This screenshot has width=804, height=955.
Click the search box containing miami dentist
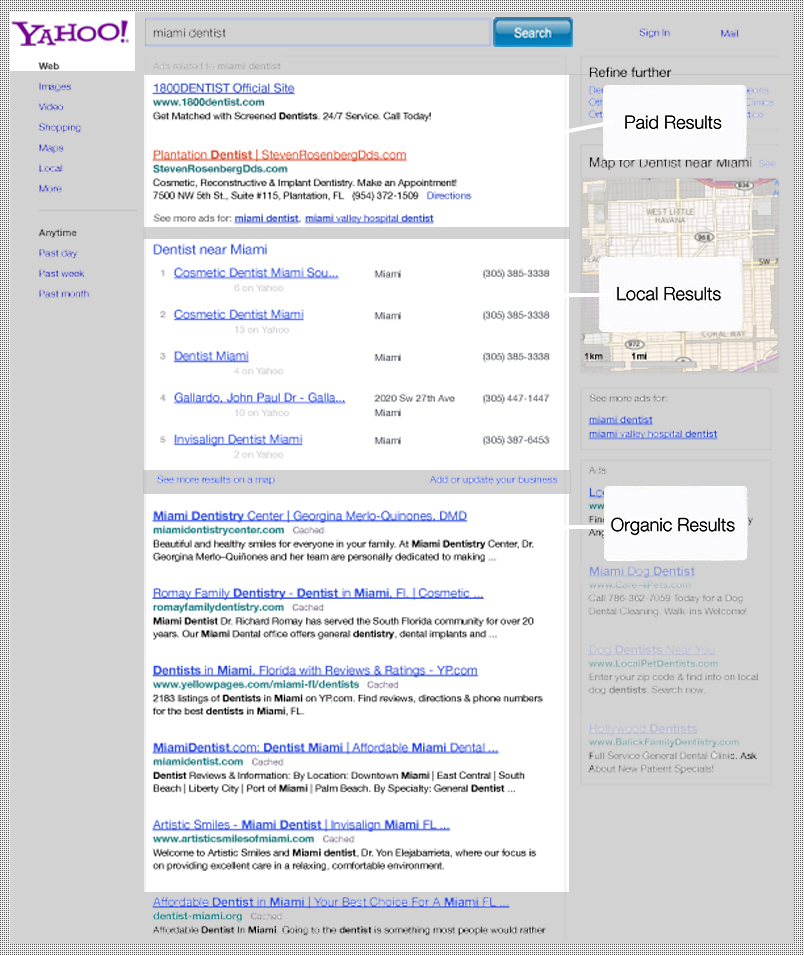(317, 33)
